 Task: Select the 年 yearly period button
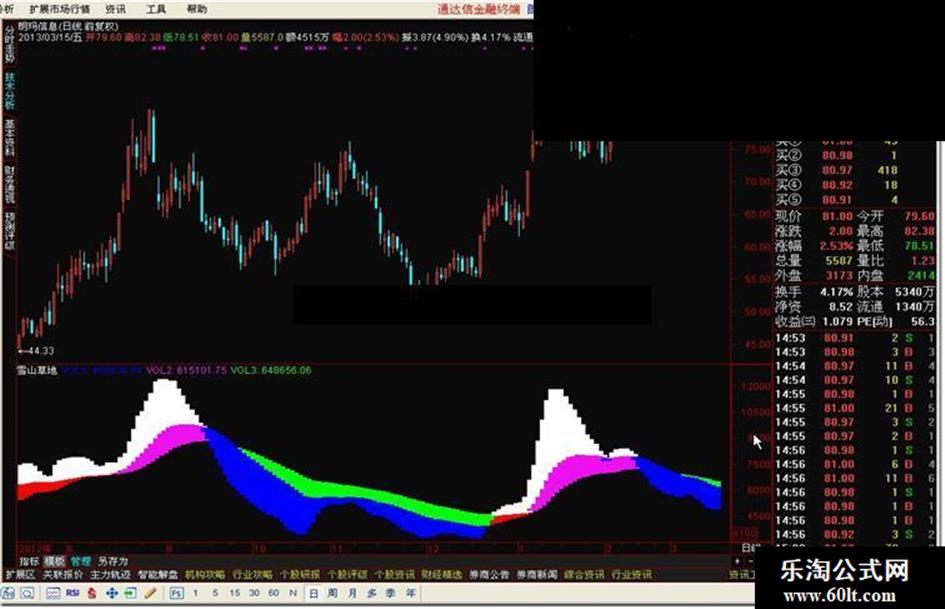pyautogui.click(x=411, y=593)
